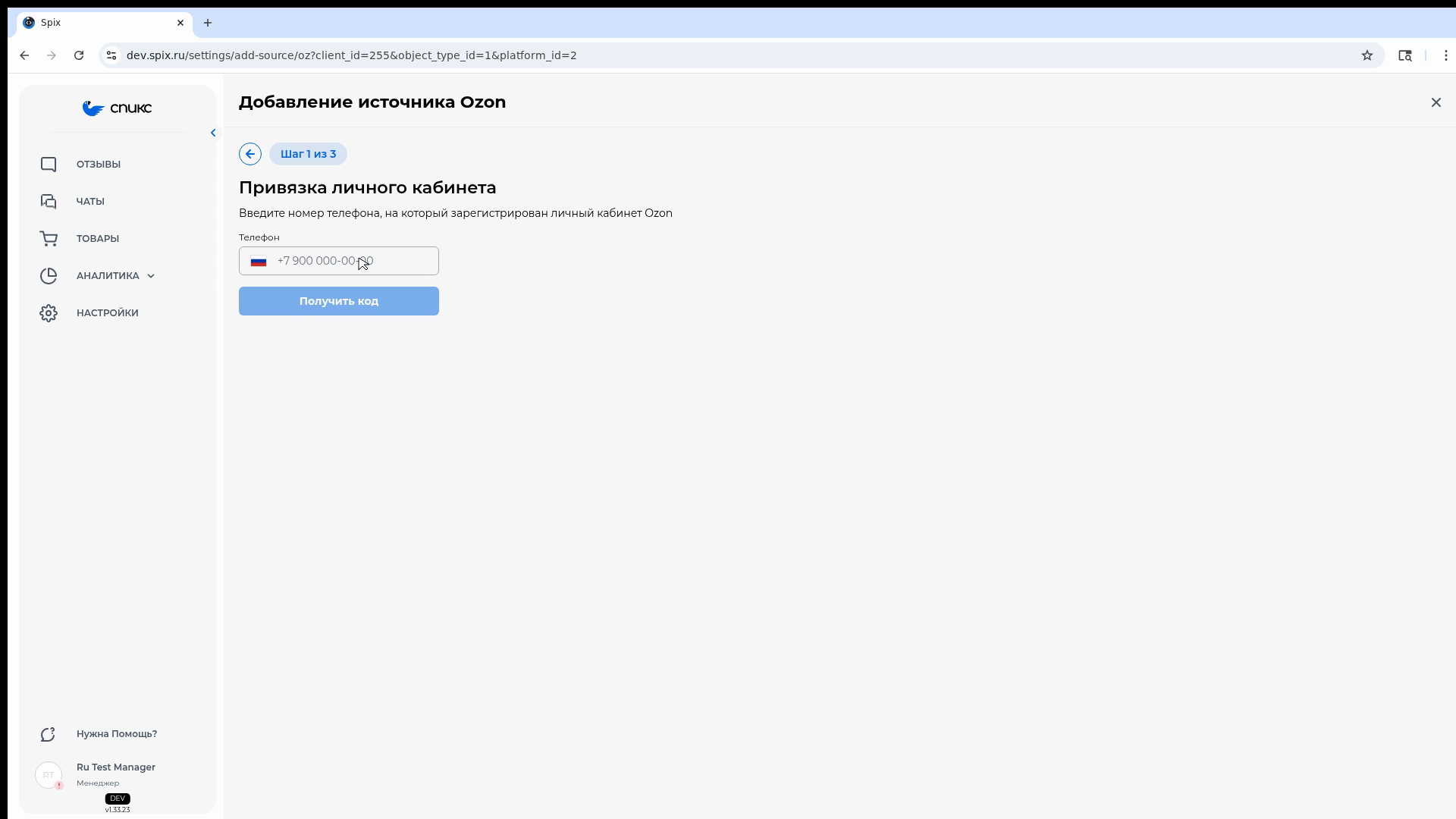This screenshot has width=1456, height=819.
Task: Click the browser back arrow
Action: tap(24, 55)
